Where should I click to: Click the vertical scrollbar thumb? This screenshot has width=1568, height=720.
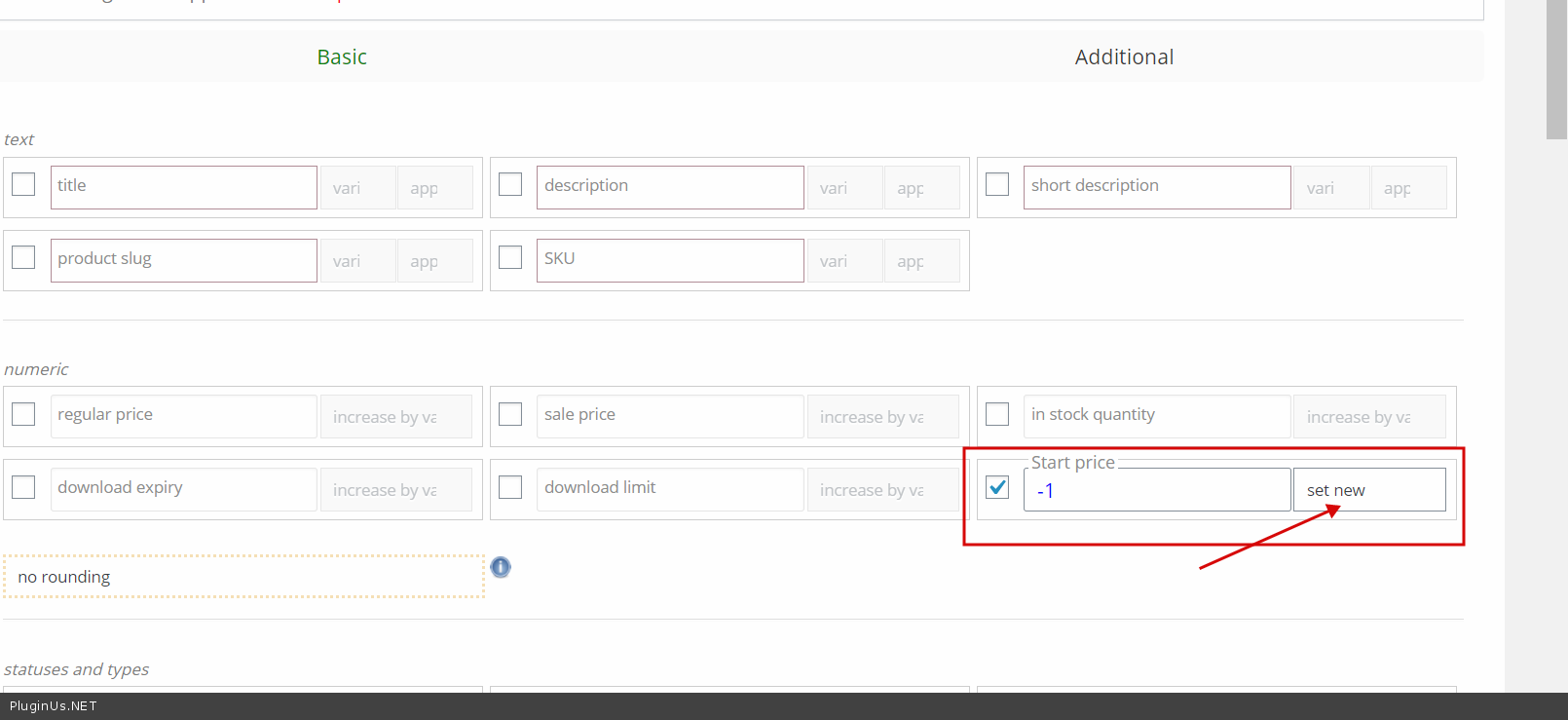pos(1556,68)
